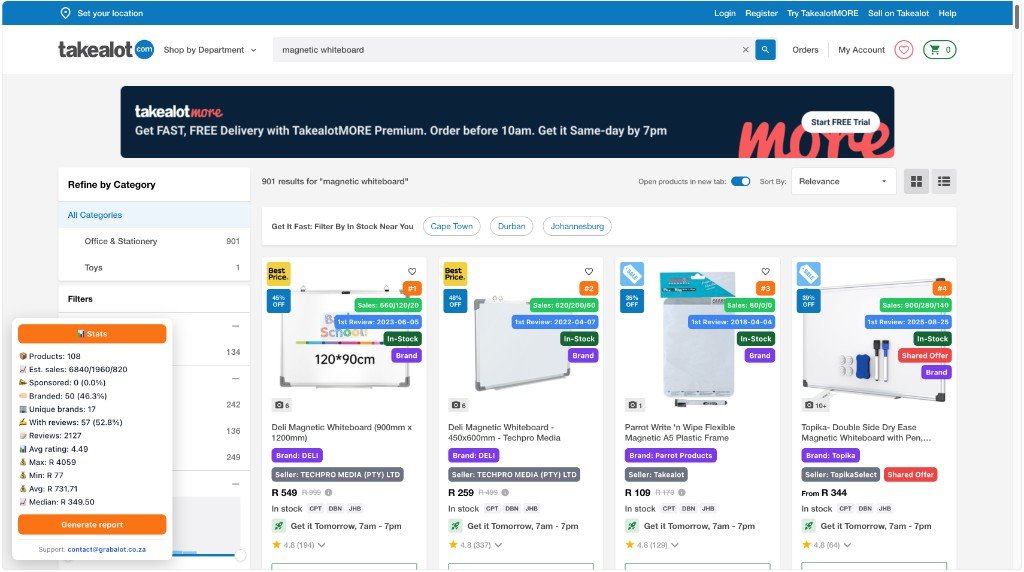Toggle Open products in new tab switch
The image size is (1024, 572).
point(741,182)
